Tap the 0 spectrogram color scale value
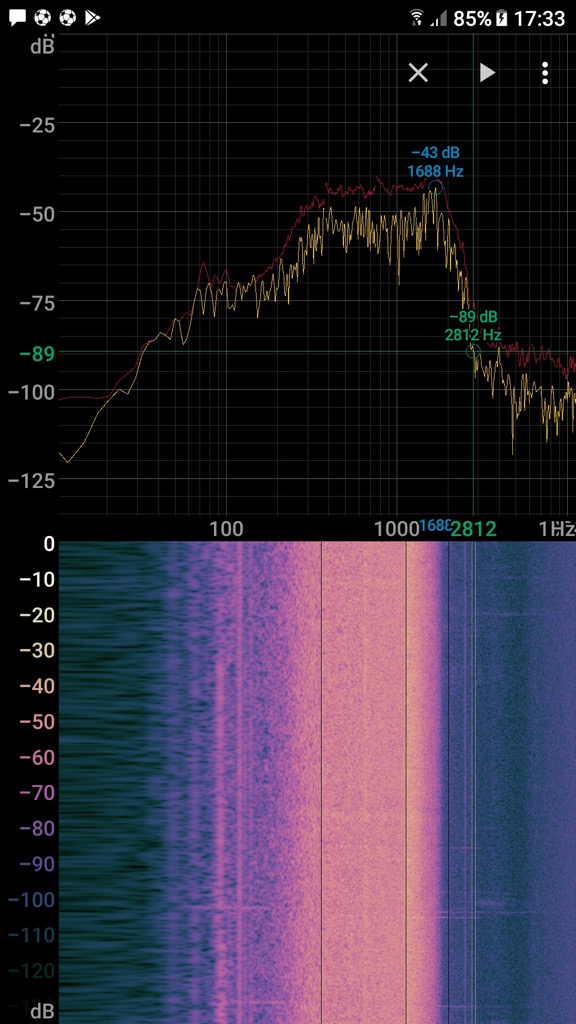Screen dimensions: 576x1024 click(x=49, y=543)
